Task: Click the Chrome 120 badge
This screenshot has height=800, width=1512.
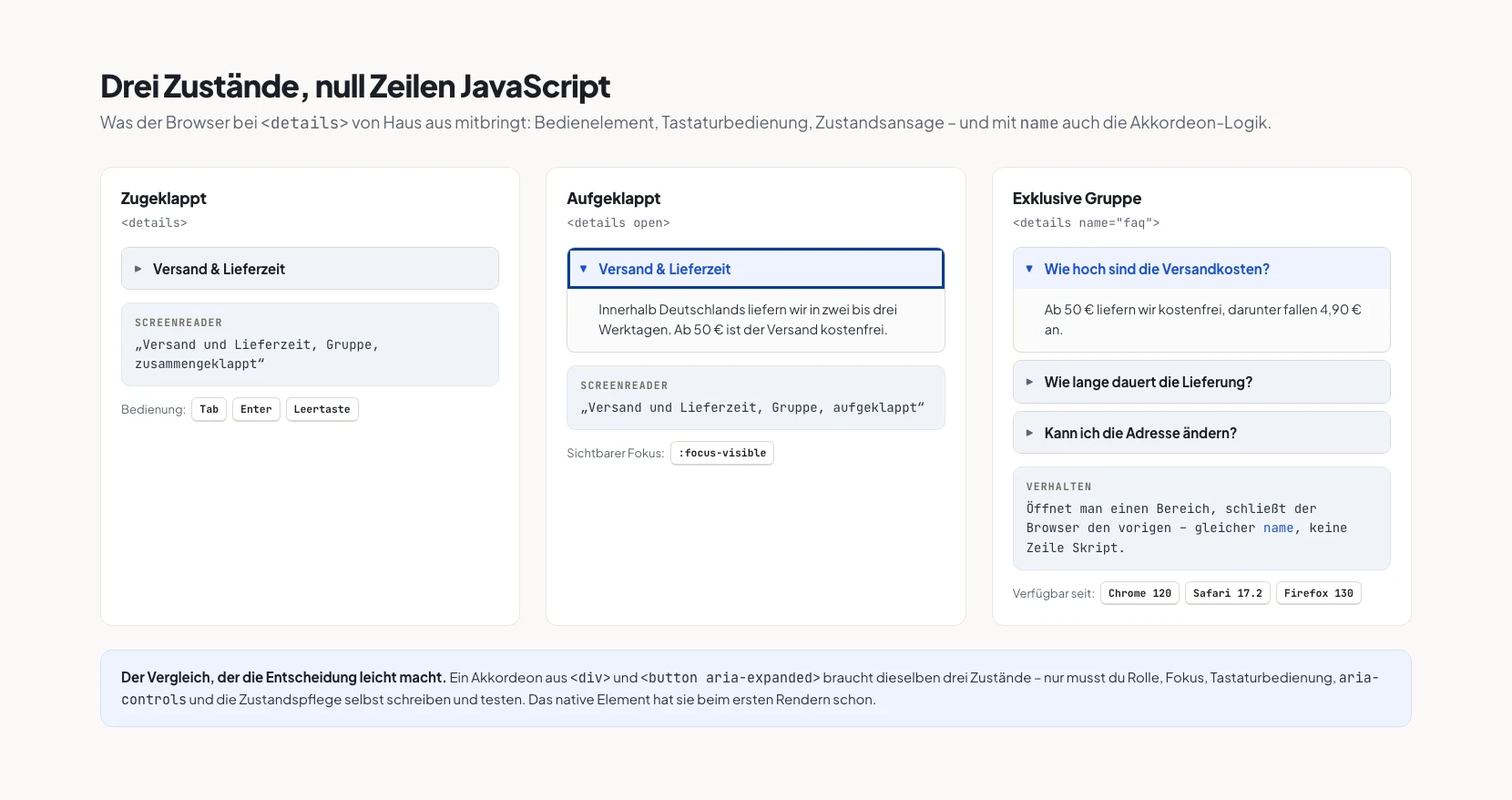Action: pyautogui.click(x=1139, y=593)
